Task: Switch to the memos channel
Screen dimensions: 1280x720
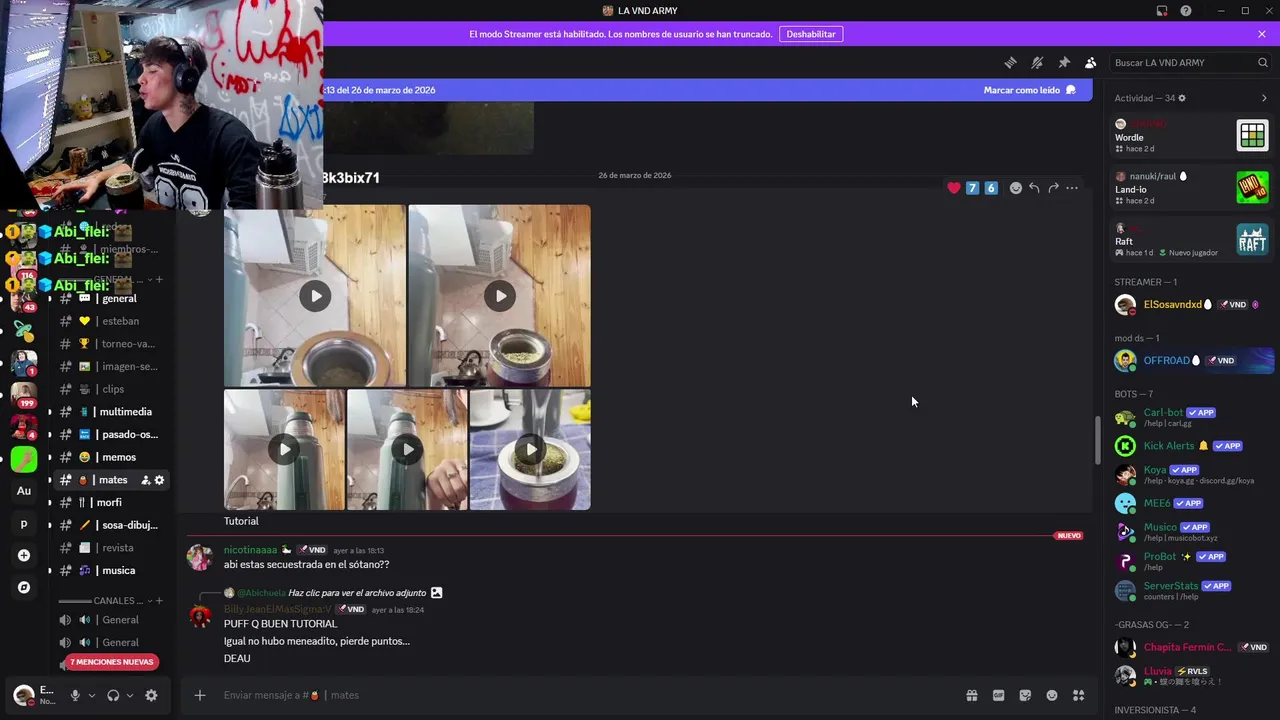Action: [x=110, y=457]
